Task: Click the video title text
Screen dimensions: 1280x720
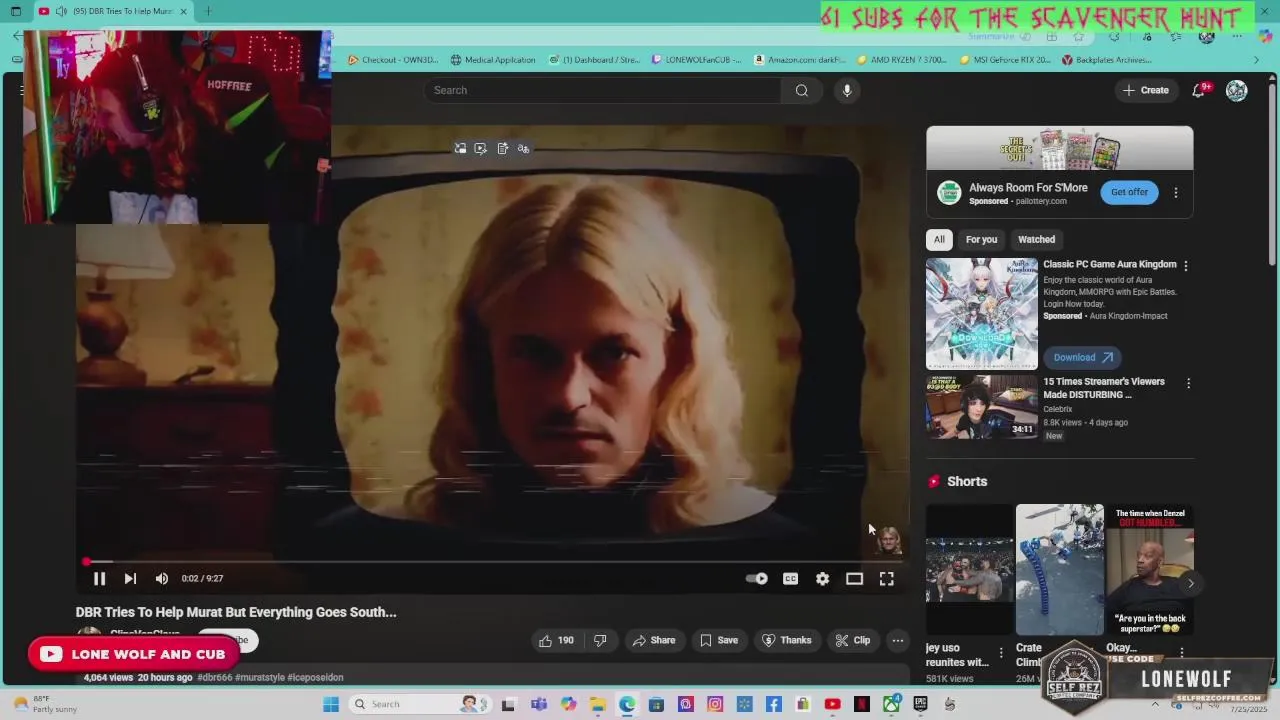Action: [x=236, y=612]
